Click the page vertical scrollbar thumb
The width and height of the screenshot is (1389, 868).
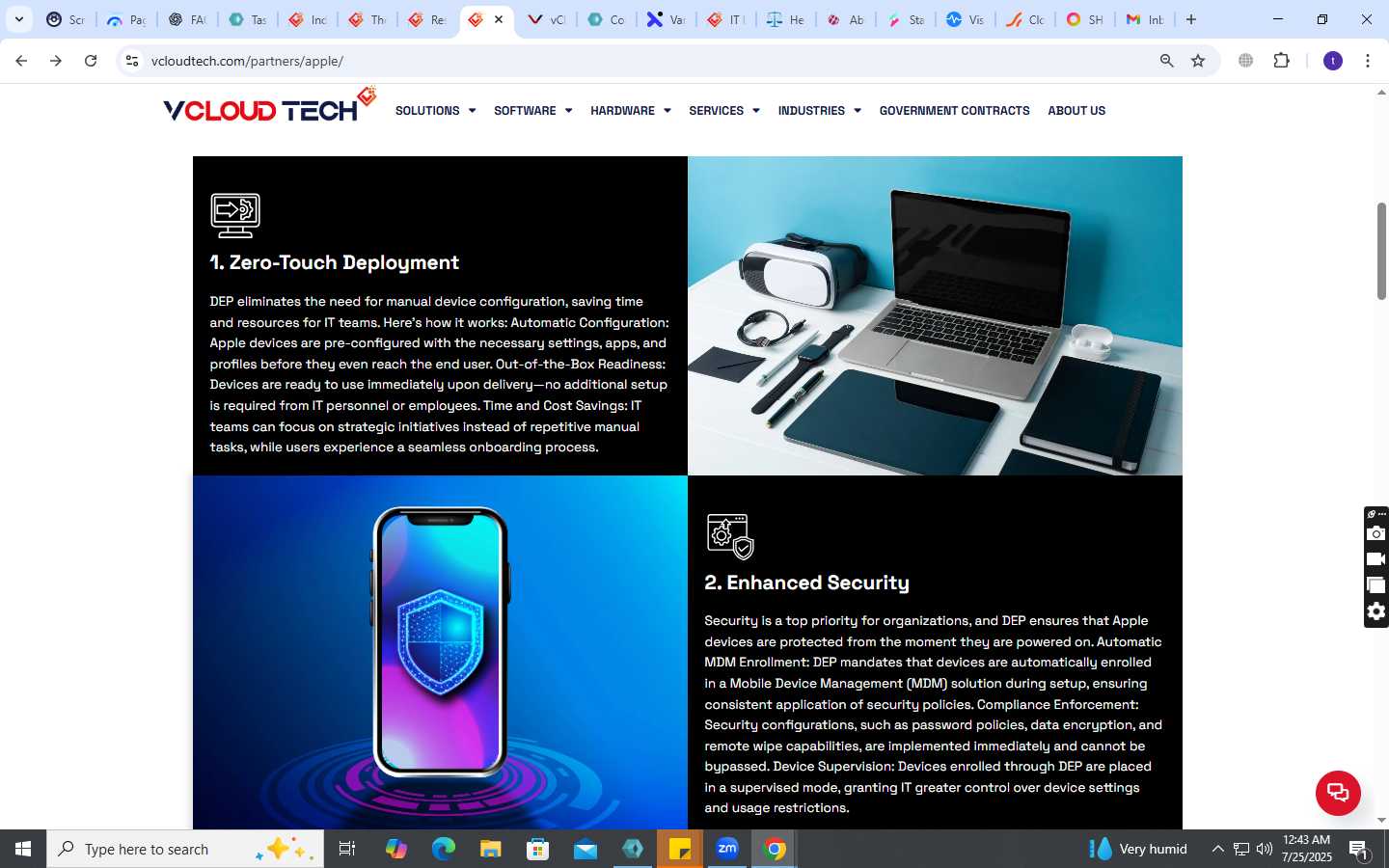pos(1381,251)
